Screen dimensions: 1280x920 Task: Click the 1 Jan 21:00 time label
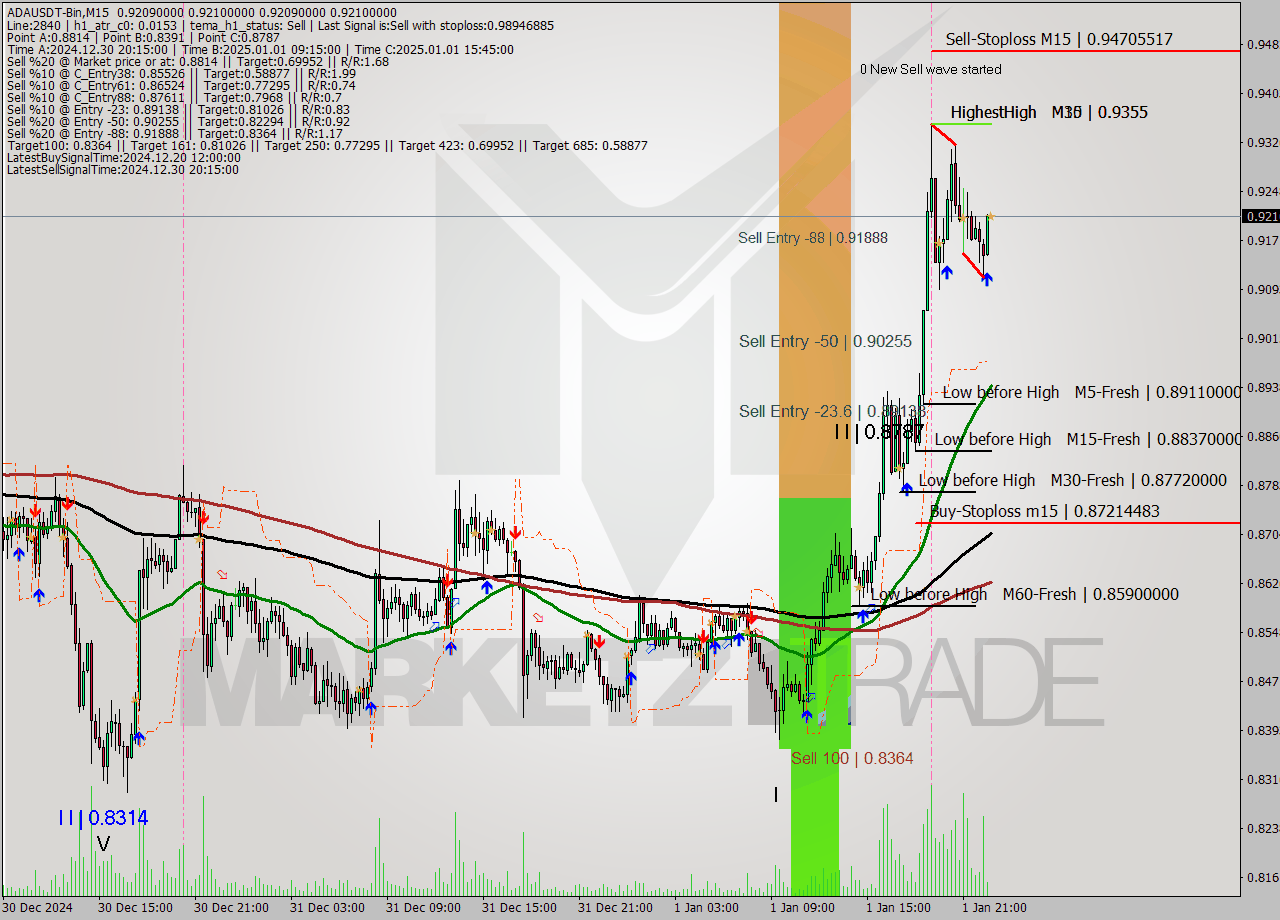coord(995,908)
